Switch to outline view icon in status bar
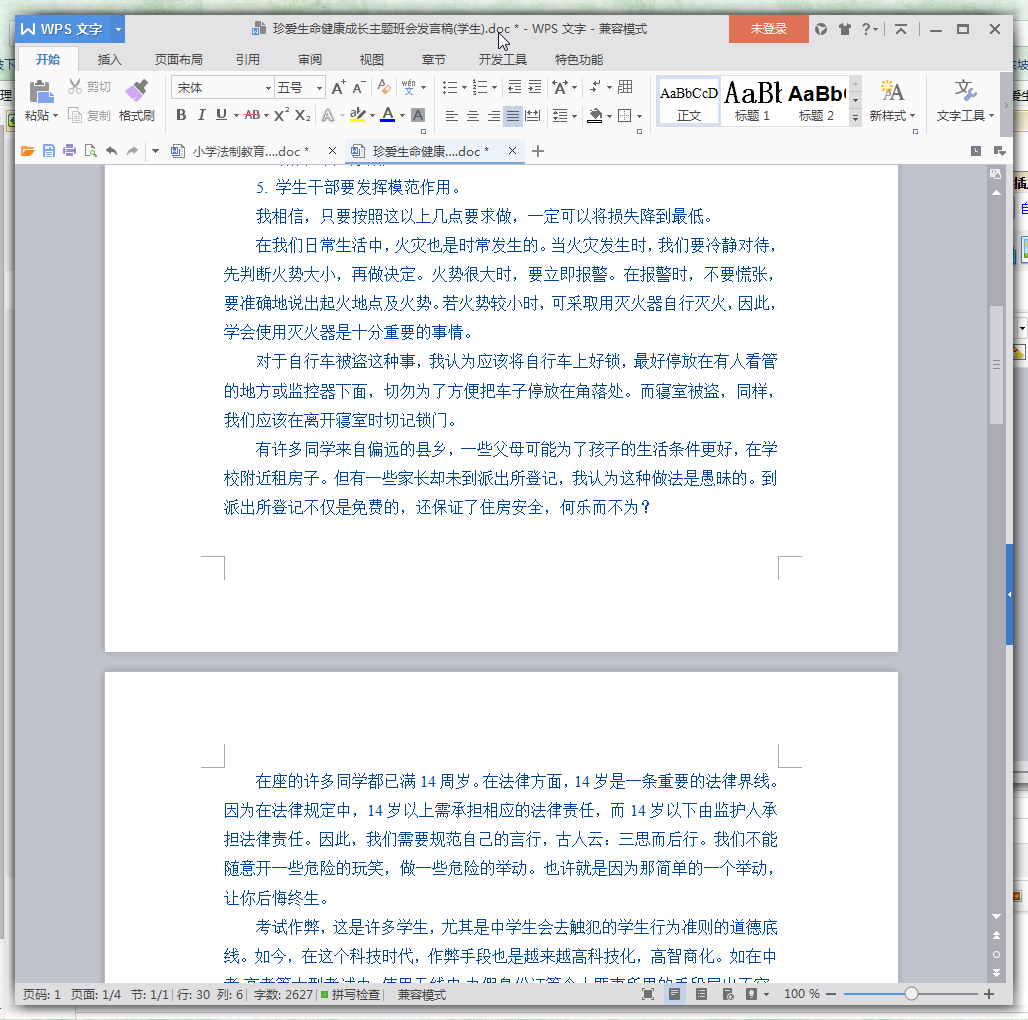 point(701,994)
